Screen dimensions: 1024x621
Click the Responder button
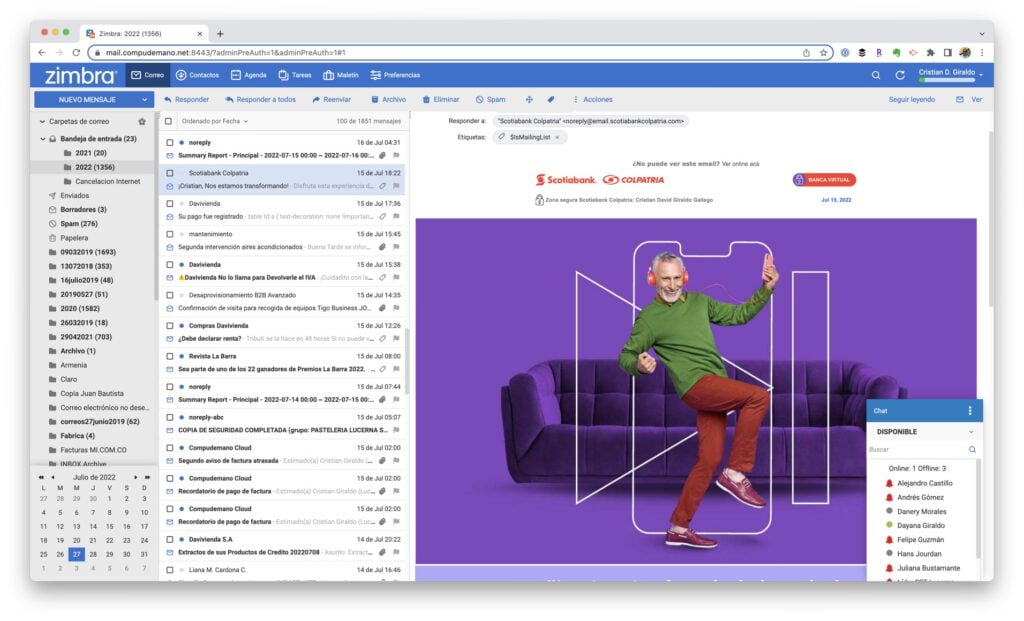[186, 99]
